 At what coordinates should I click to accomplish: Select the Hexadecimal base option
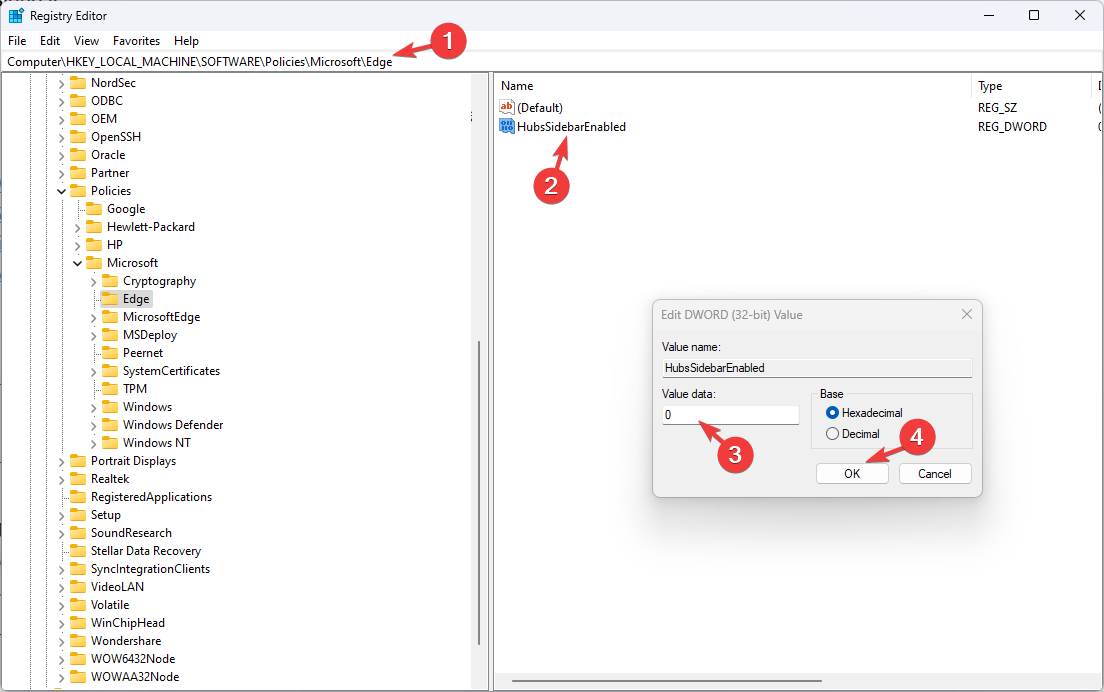click(x=832, y=413)
